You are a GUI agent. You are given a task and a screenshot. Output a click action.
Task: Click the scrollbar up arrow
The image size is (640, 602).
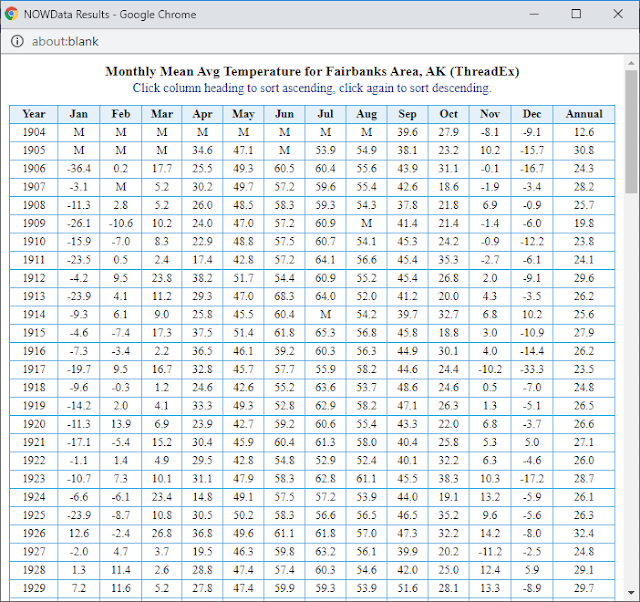tap(631, 63)
